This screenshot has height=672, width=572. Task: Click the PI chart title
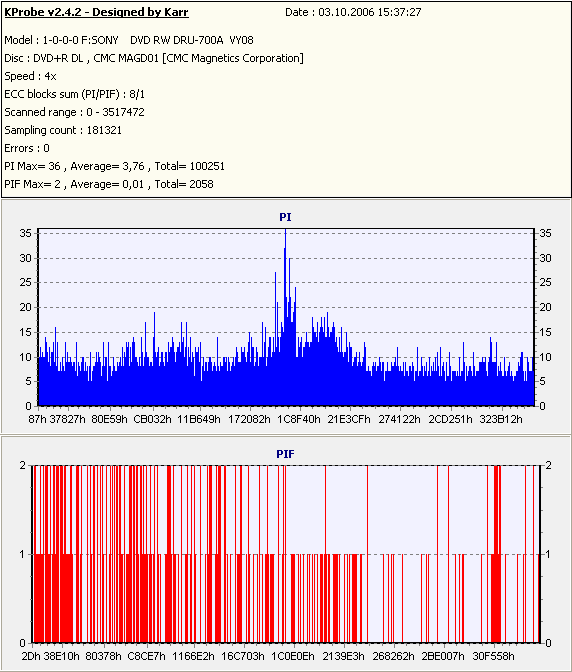pos(285,217)
